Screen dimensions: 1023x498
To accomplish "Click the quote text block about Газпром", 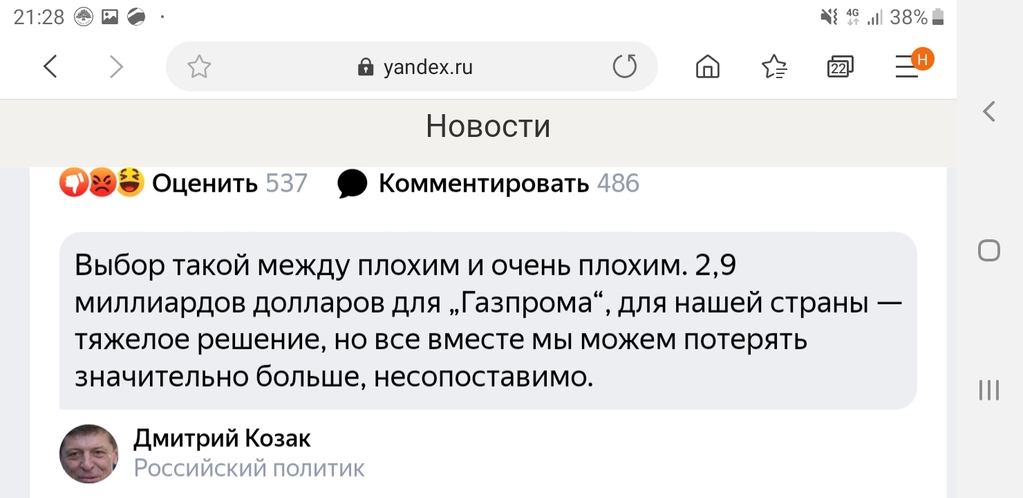I will [488, 320].
